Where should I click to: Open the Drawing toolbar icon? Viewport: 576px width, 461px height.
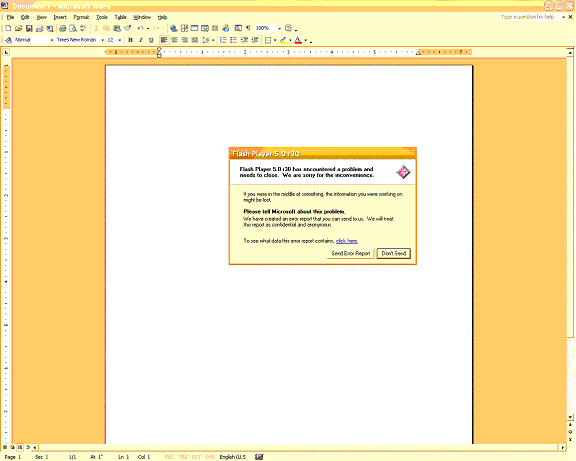pos(226,28)
